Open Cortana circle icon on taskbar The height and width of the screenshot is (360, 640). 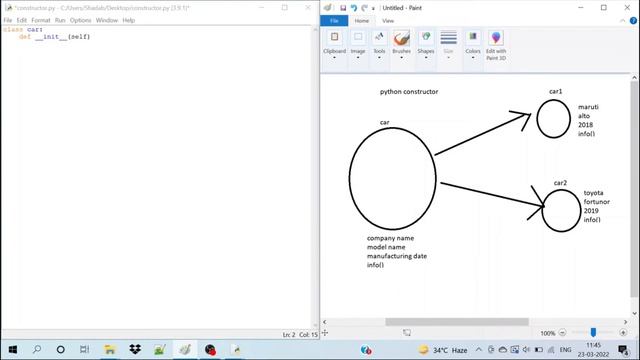pos(60,349)
